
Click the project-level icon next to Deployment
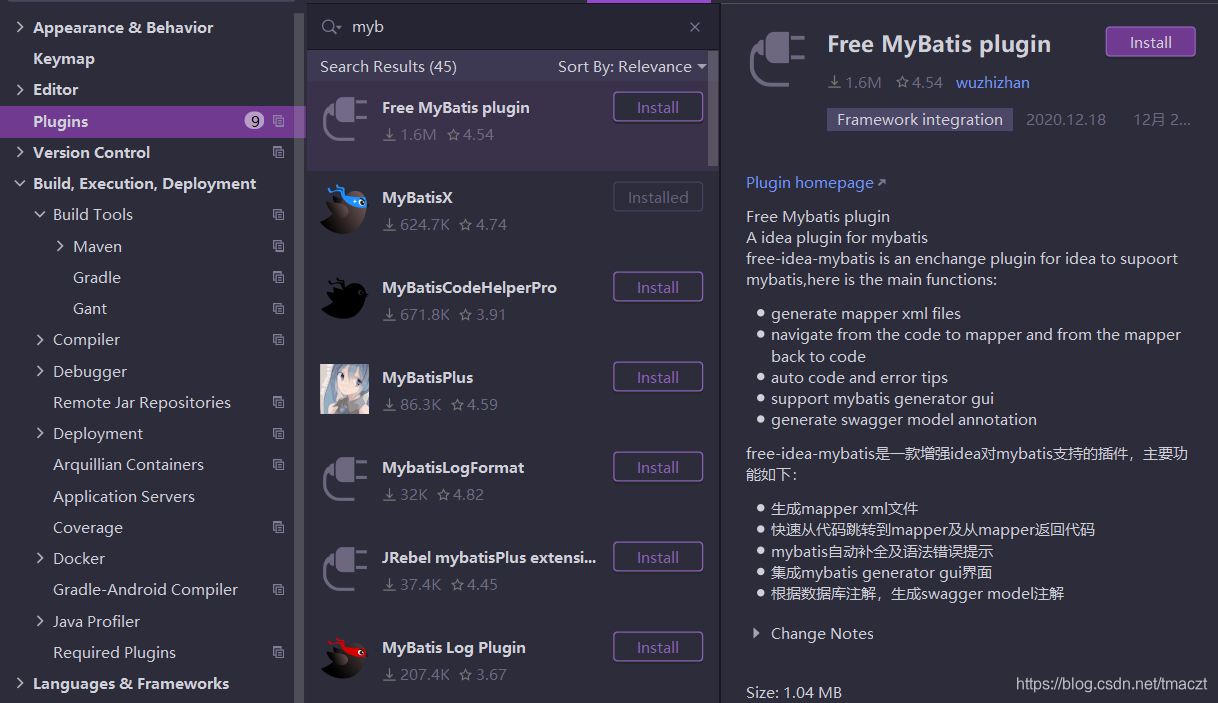click(279, 433)
